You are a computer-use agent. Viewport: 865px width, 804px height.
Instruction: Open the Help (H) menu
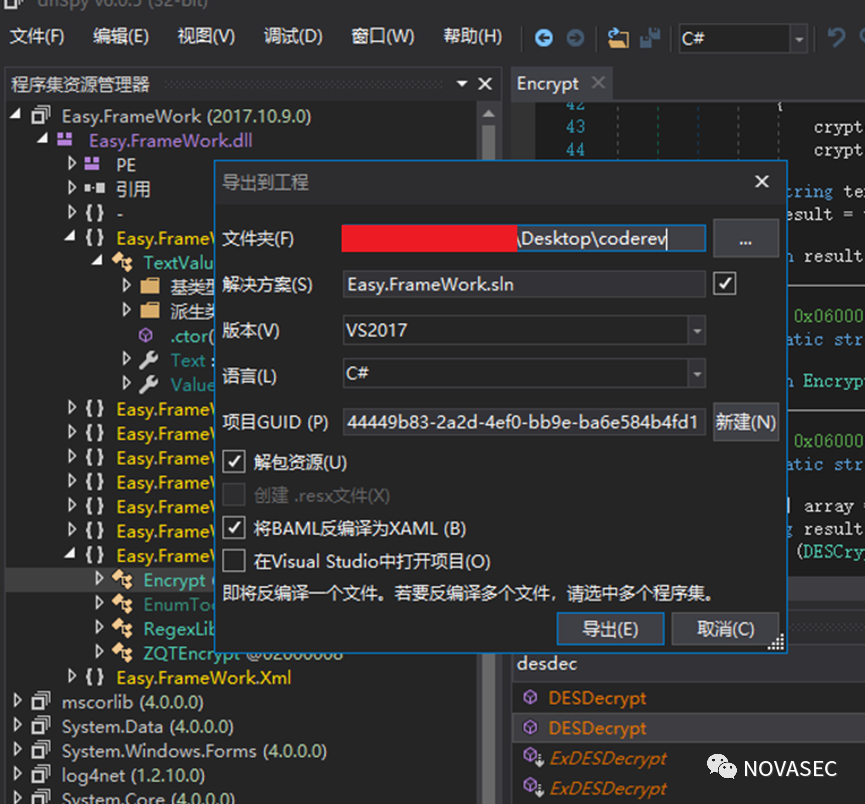473,37
